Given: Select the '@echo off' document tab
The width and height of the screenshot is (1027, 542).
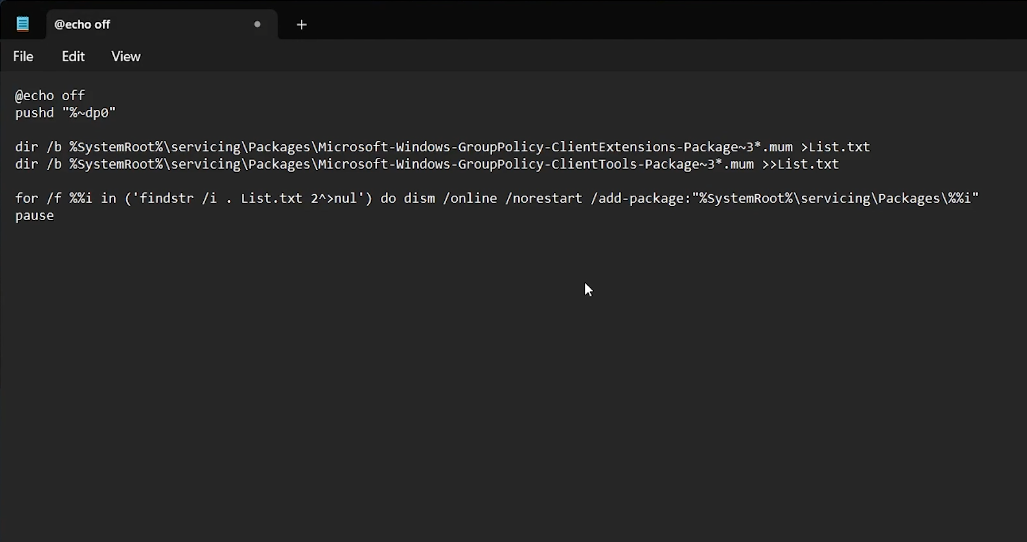Looking at the screenshot, I should pyautogui.click(x=161, y=24).
